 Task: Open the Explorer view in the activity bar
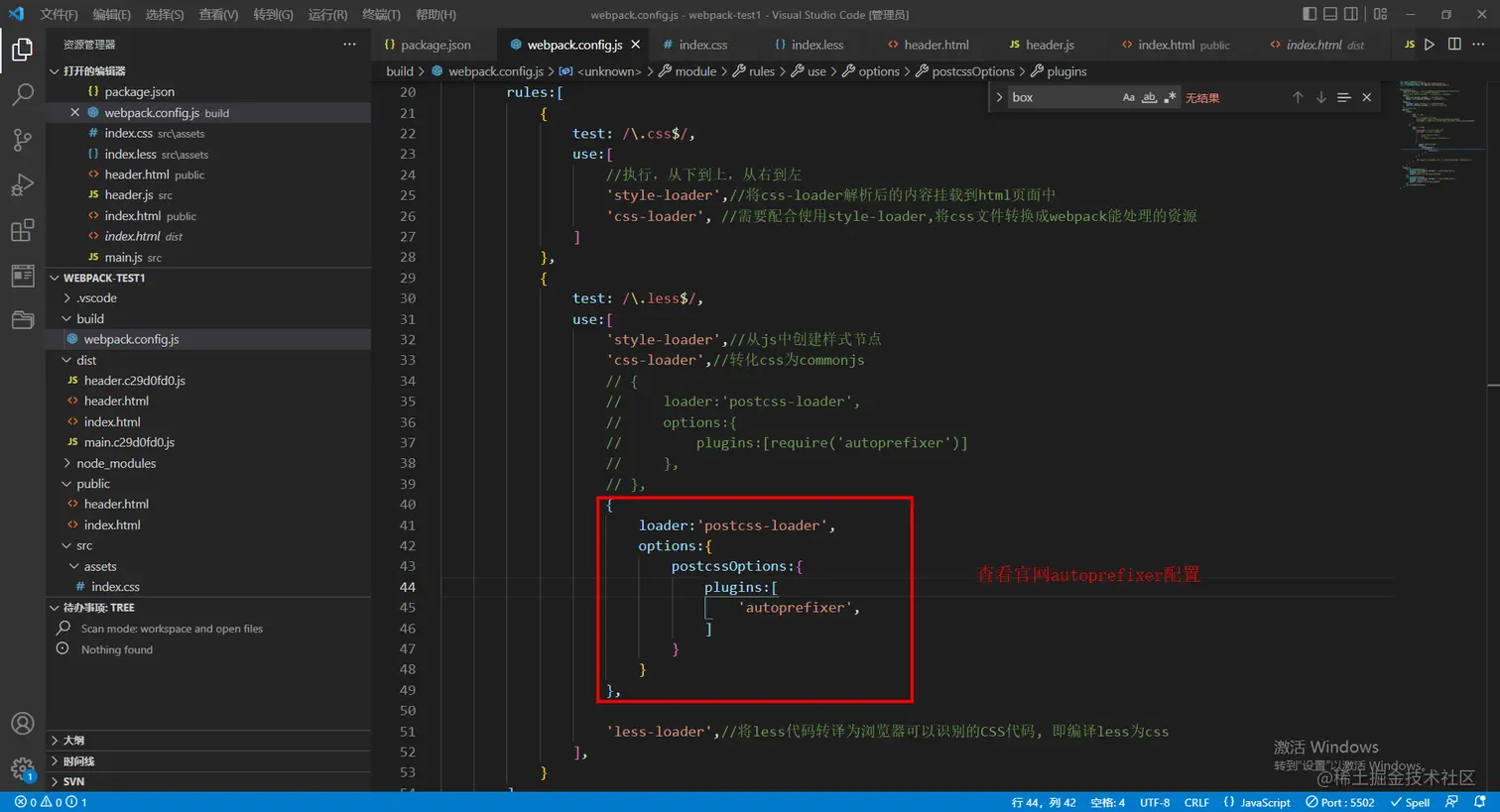[x=22, y=50]
